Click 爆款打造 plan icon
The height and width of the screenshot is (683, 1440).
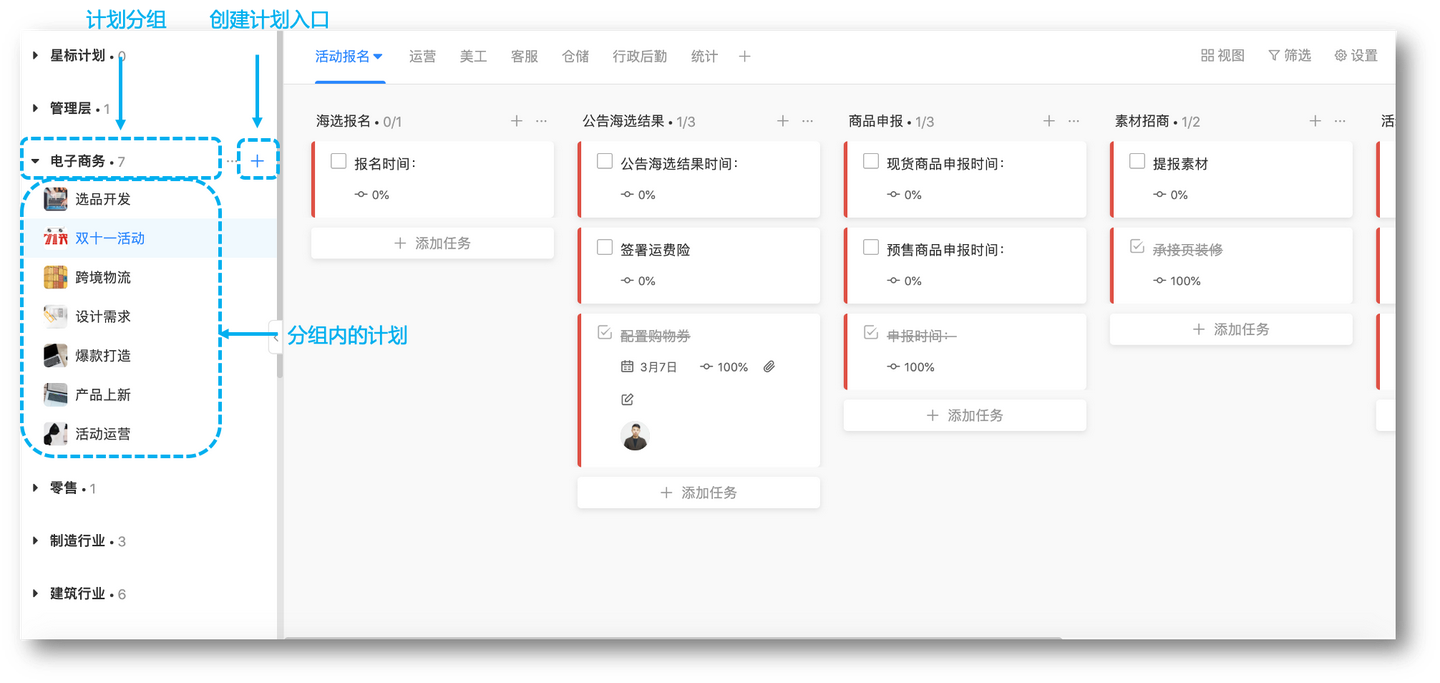point(56,355)
